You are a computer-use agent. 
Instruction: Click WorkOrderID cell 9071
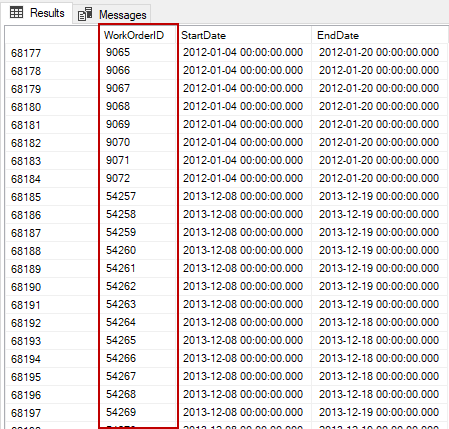coord(137,160)
